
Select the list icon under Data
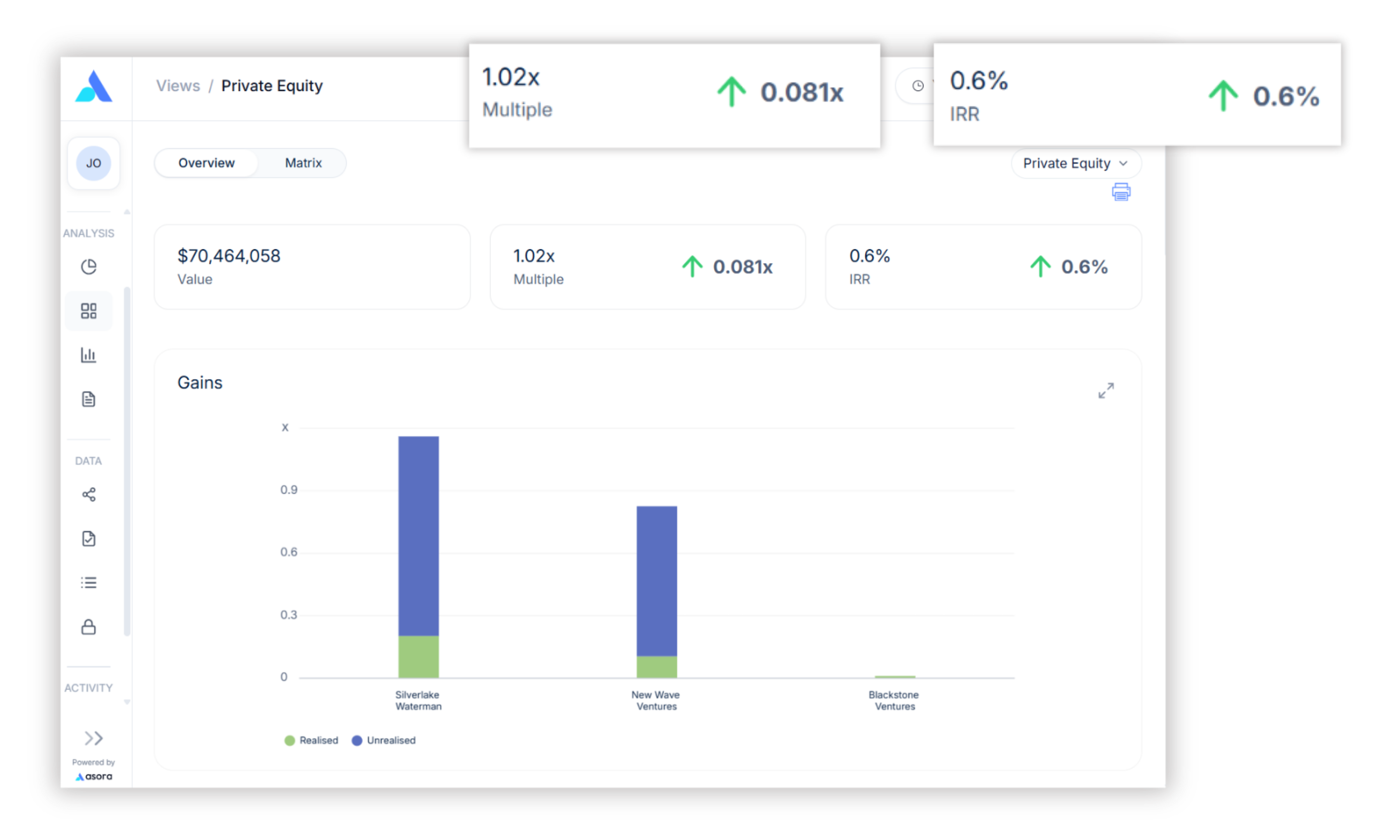pyautogui.click(x=89, y=583)
